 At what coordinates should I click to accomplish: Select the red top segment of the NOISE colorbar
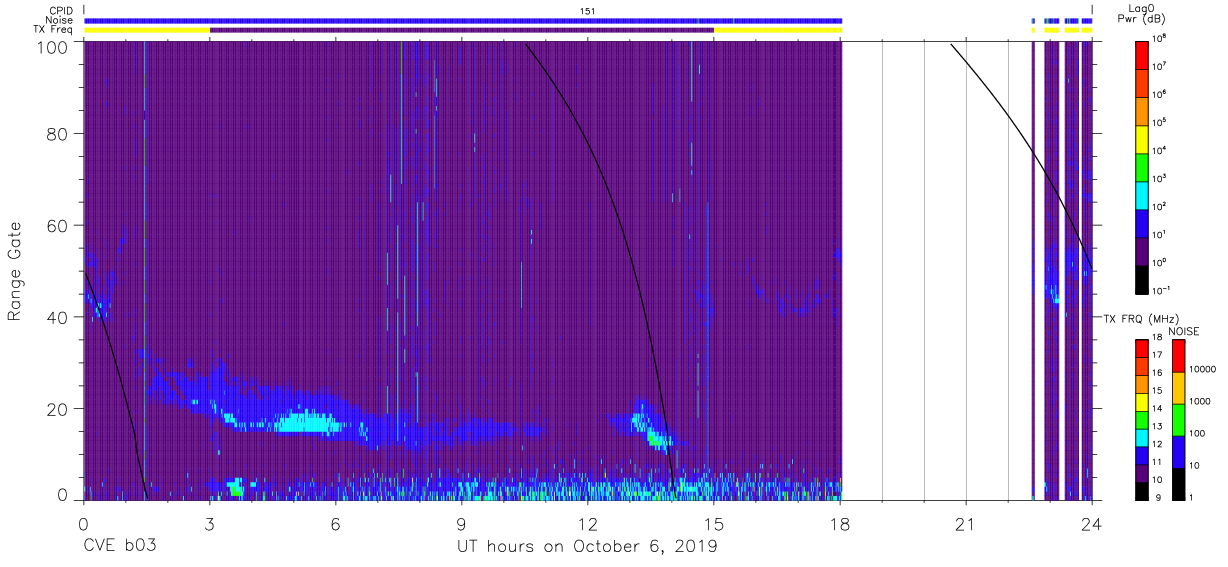click(1178, 355)
